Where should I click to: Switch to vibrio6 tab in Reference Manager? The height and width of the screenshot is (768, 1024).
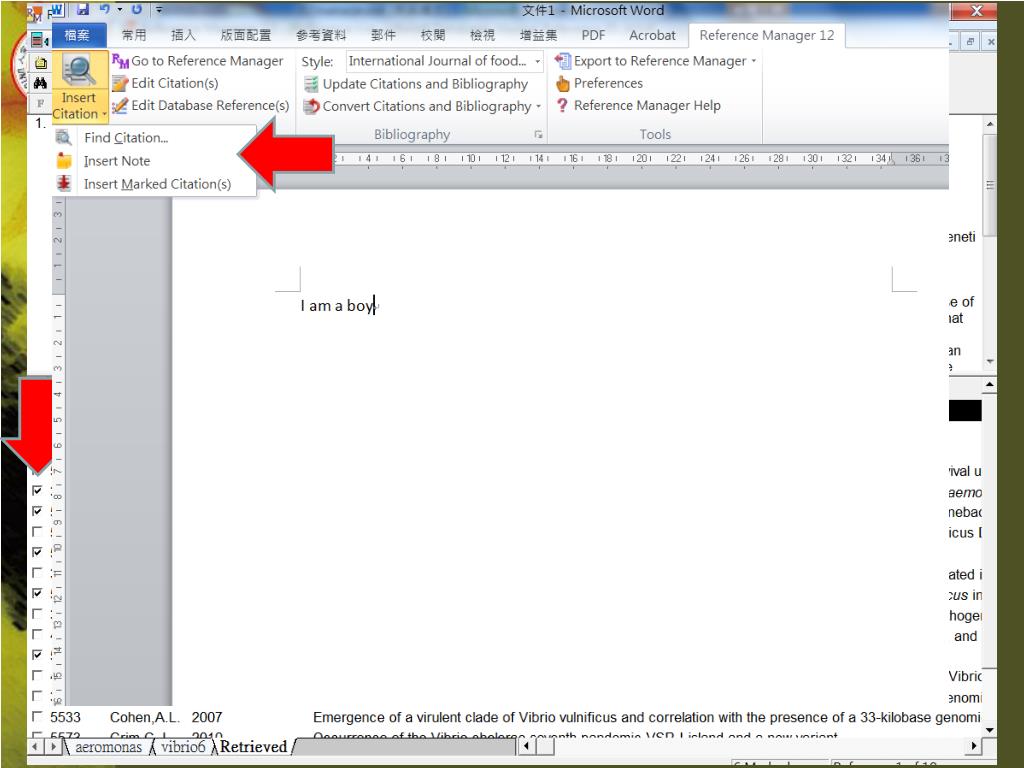pos(183,746)
